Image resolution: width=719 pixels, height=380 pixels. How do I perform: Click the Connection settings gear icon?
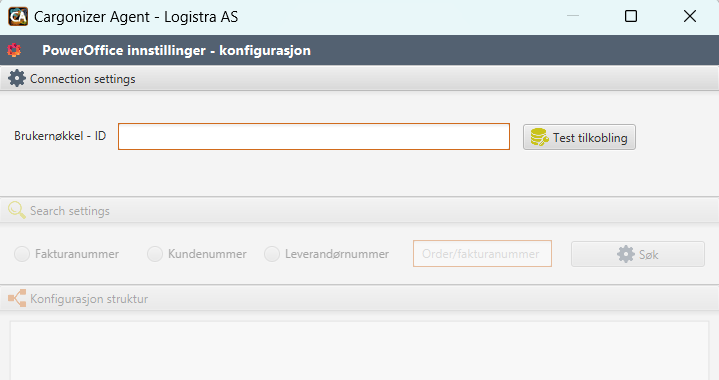coord(17,78)
